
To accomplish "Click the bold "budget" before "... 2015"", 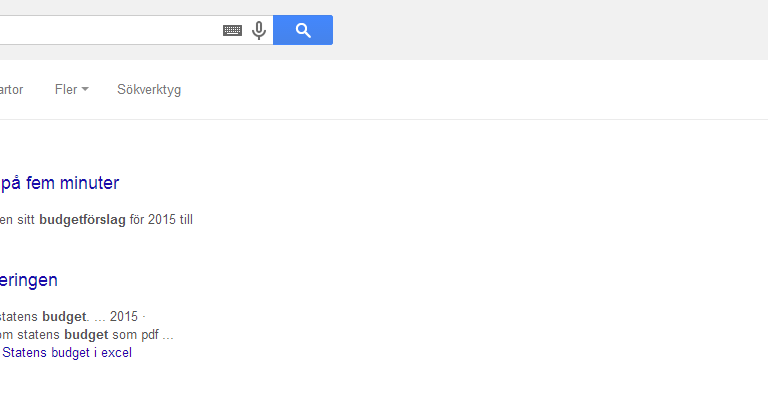I will (x=64, y=317).
